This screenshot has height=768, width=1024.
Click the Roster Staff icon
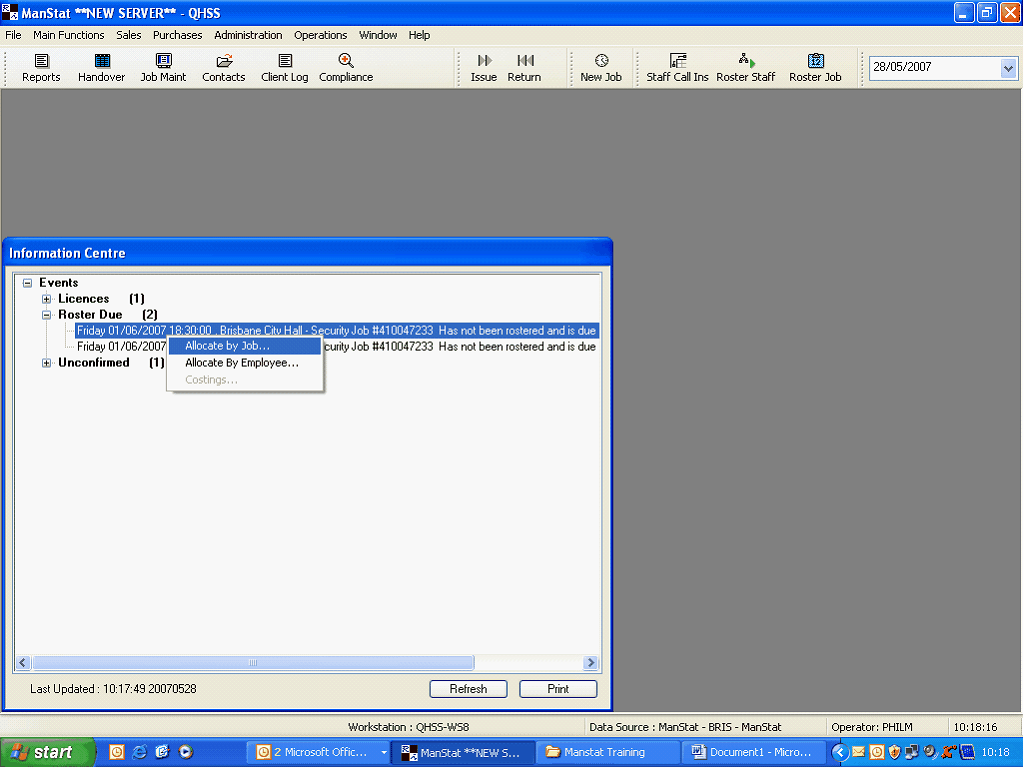click(x=746, y=62)
